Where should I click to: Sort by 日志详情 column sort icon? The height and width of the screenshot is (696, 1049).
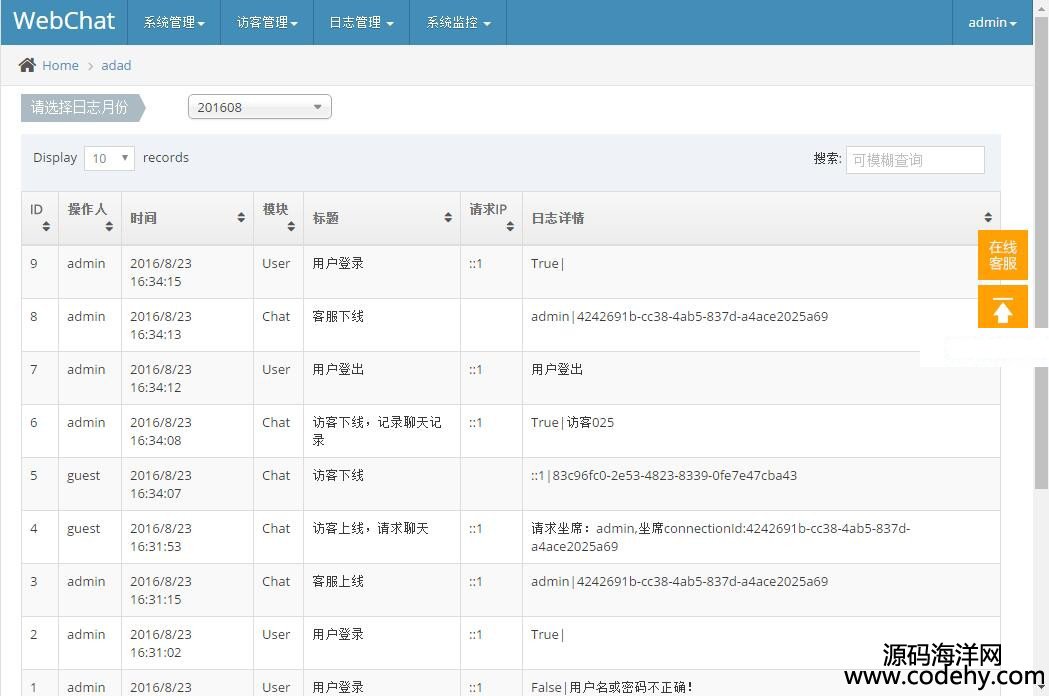tap(988, 218)
